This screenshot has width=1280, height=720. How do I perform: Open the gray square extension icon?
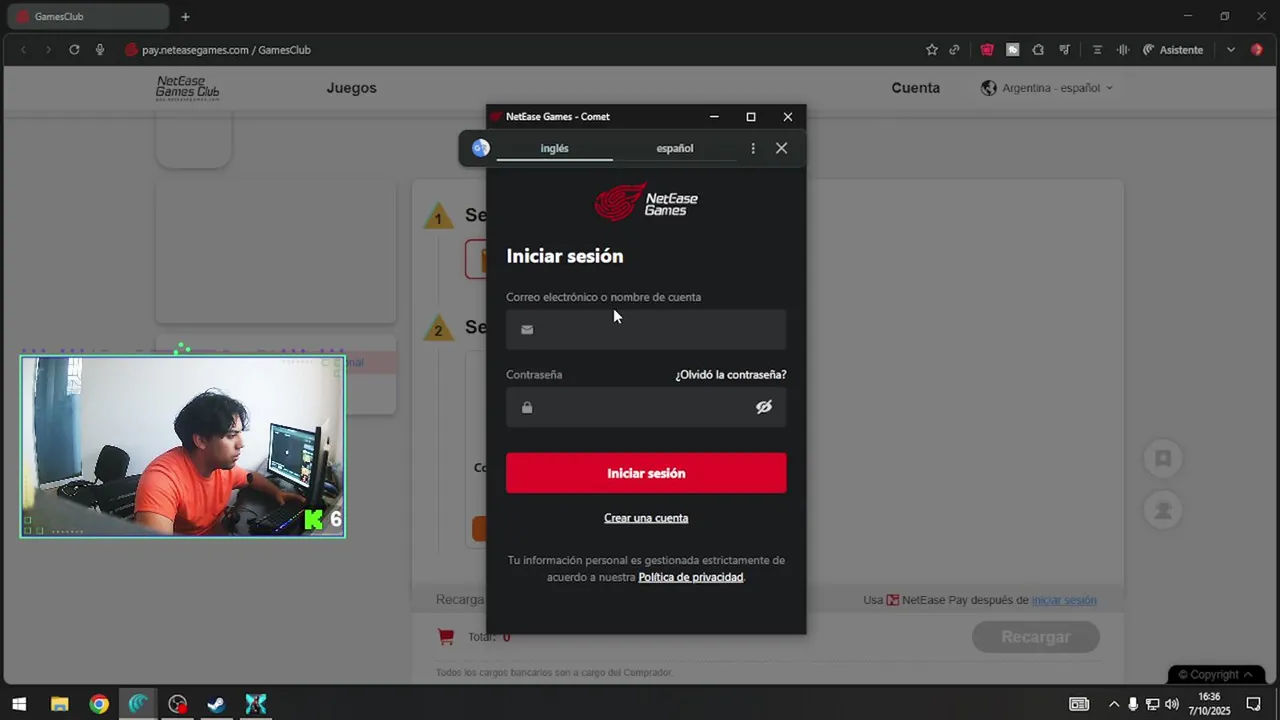(x=1013, y=50)
